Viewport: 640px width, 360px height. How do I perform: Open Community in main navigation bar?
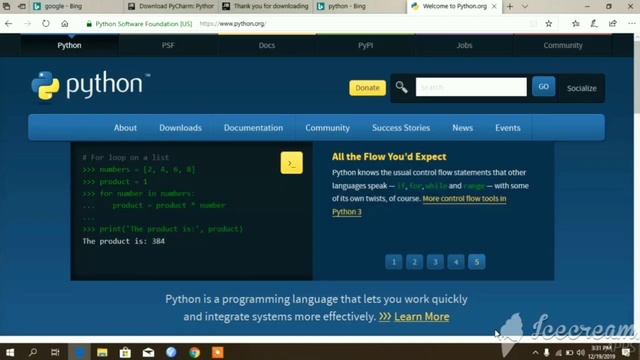tap(327, 128)
